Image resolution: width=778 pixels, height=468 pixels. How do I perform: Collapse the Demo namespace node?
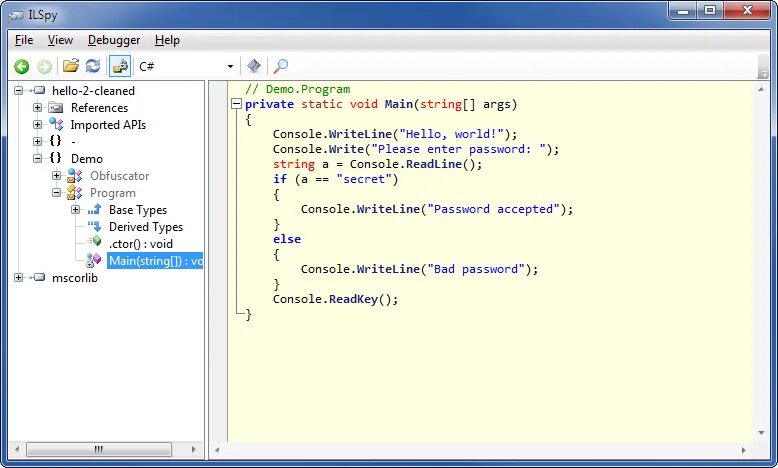[x=37, y=158]
